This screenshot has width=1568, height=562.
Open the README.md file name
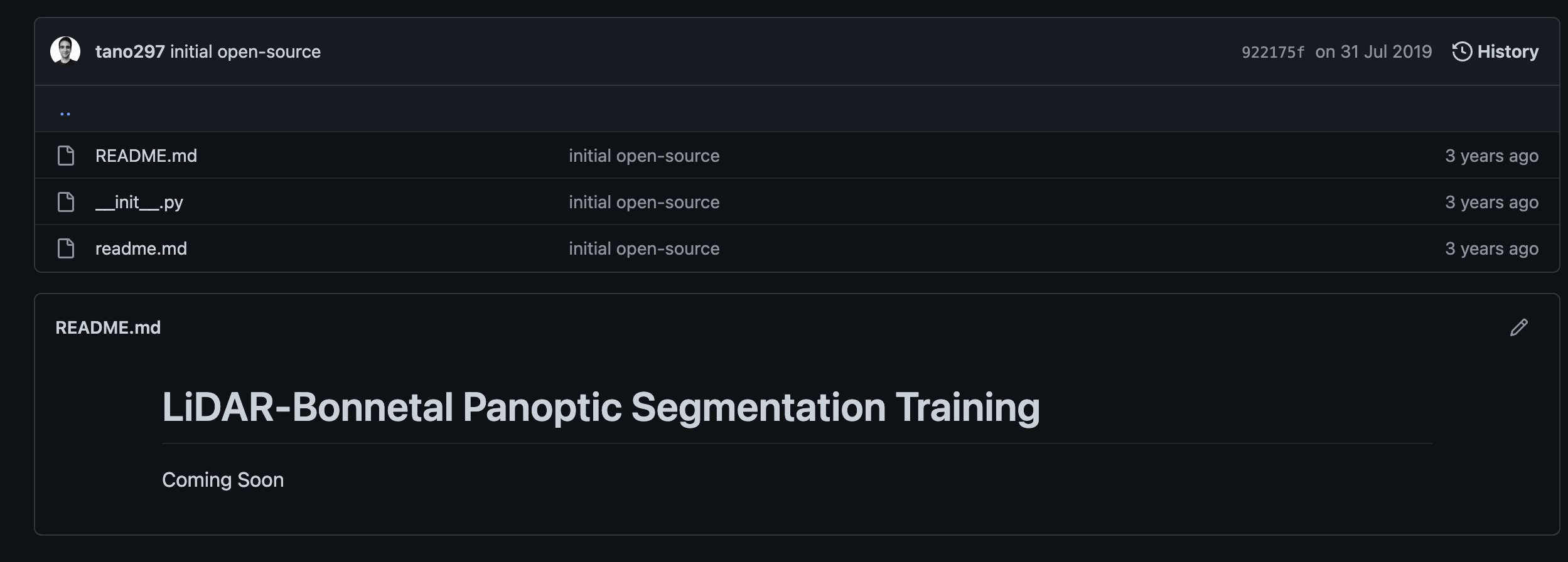pos(146,156)
